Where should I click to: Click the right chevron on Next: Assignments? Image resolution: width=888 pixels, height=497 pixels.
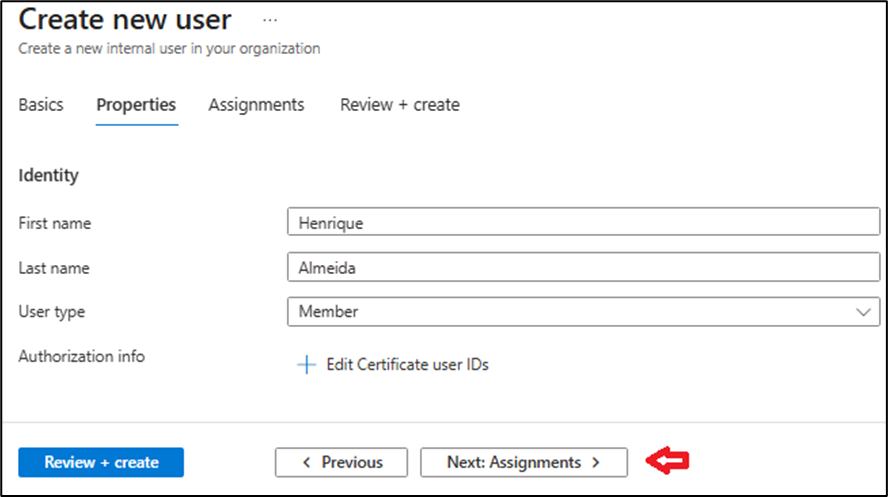tap(596, 462)
